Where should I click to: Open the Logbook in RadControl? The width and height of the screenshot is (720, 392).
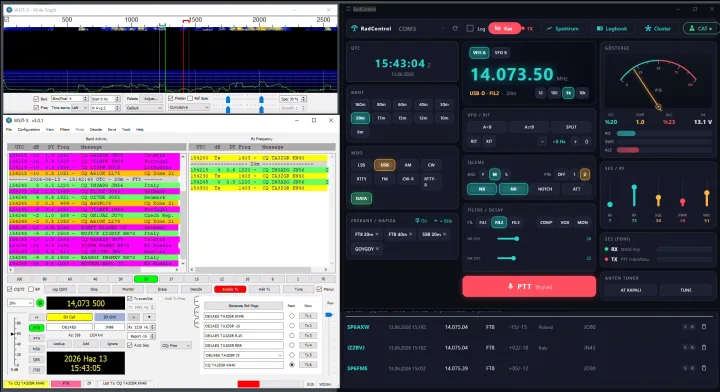click(x=612, y=28)
